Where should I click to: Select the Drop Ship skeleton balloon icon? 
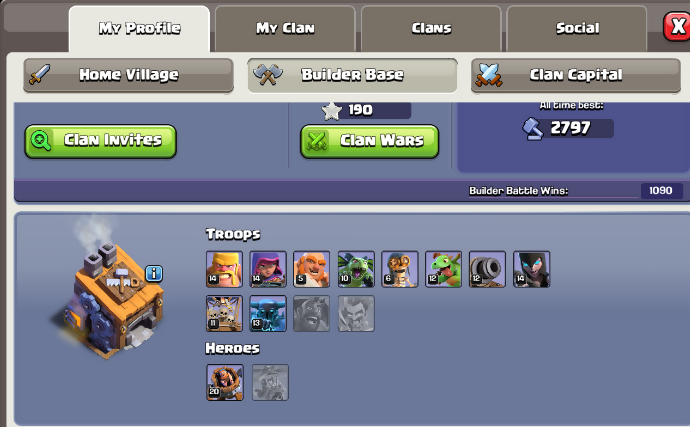(x=224, y=313)
